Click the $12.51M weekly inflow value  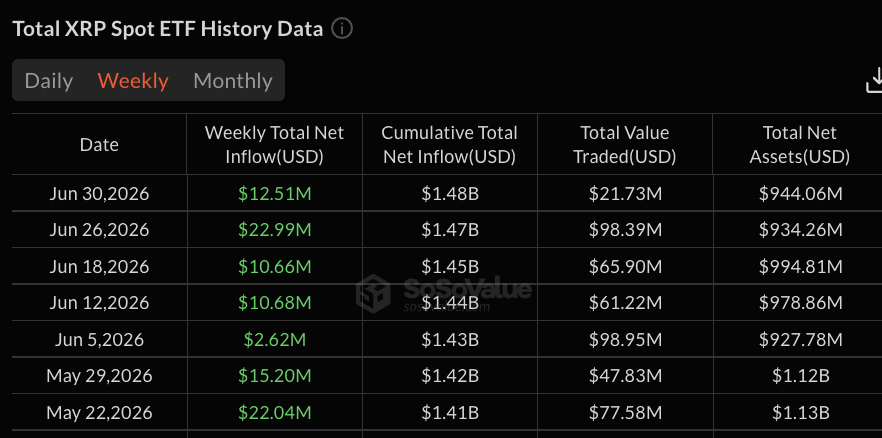274,193
